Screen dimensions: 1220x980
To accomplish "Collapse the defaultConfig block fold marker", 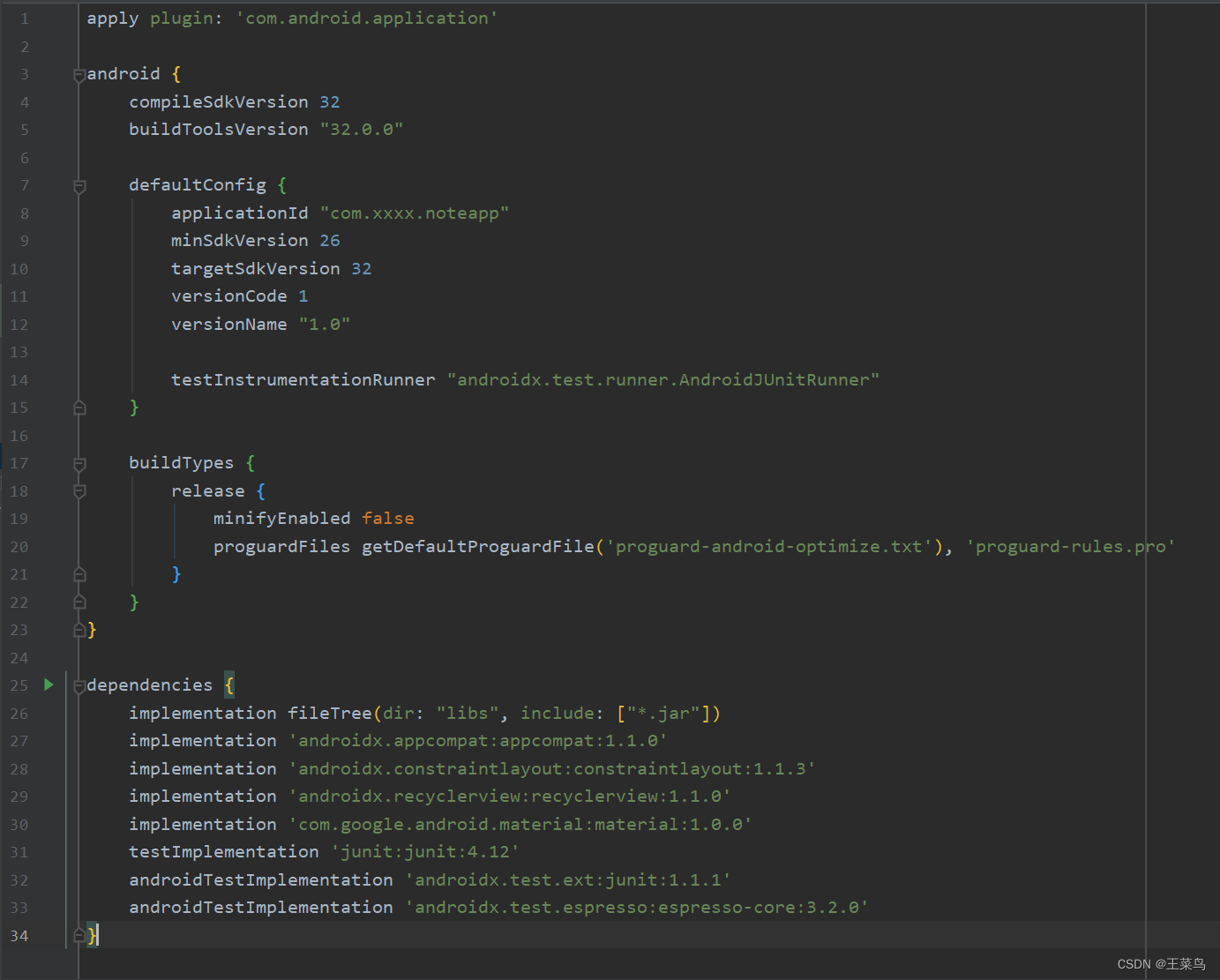I will coord(79,186).
